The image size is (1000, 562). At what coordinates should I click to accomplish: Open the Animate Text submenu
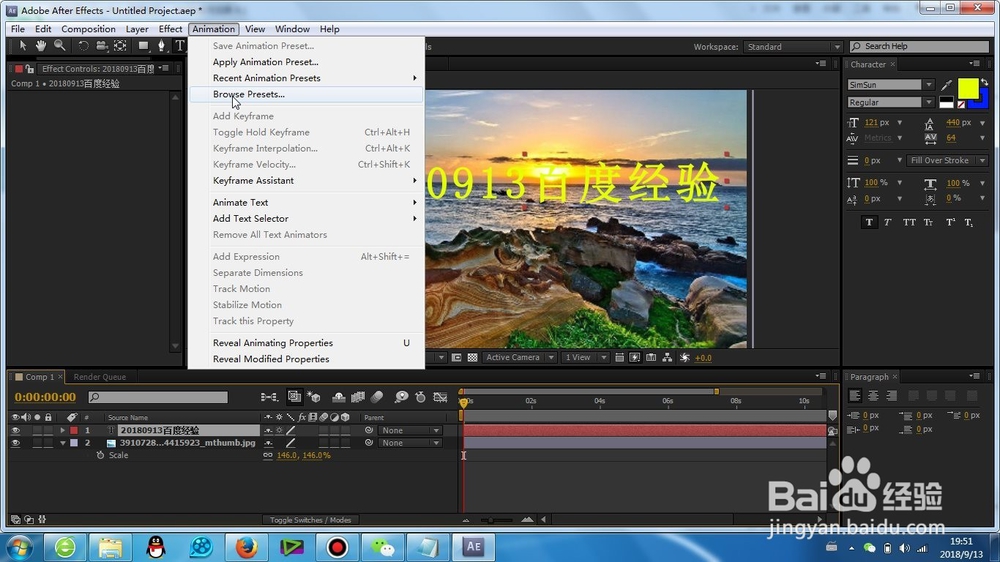click(x=306, y=202)
